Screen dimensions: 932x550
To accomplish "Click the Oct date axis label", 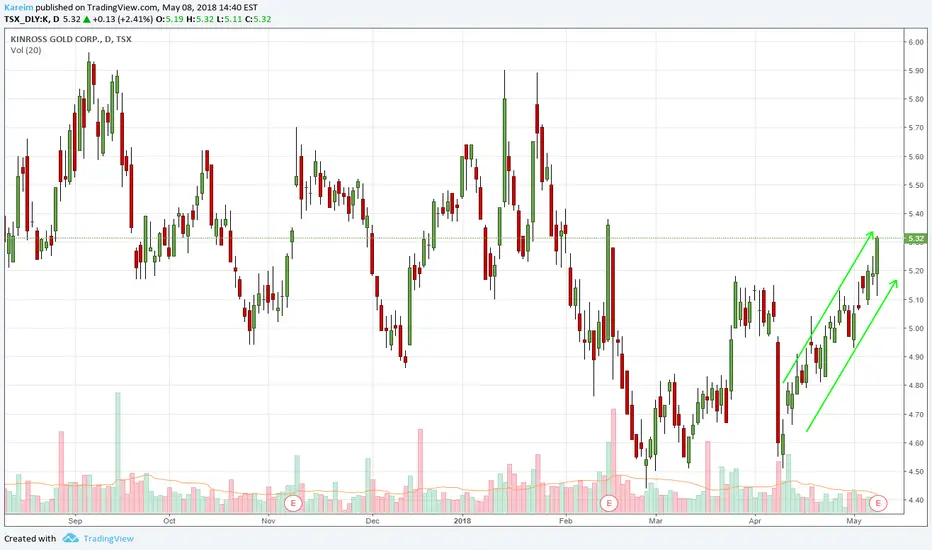I will pos(169,521).
